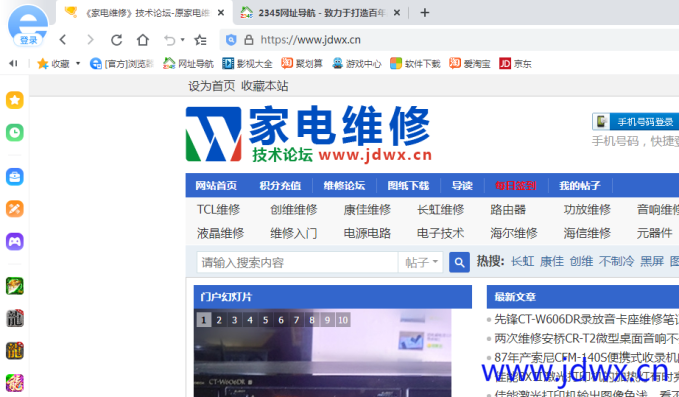Click the security shield icon in address bar
This screenshot has width=679, height=397.
(231, 40)
